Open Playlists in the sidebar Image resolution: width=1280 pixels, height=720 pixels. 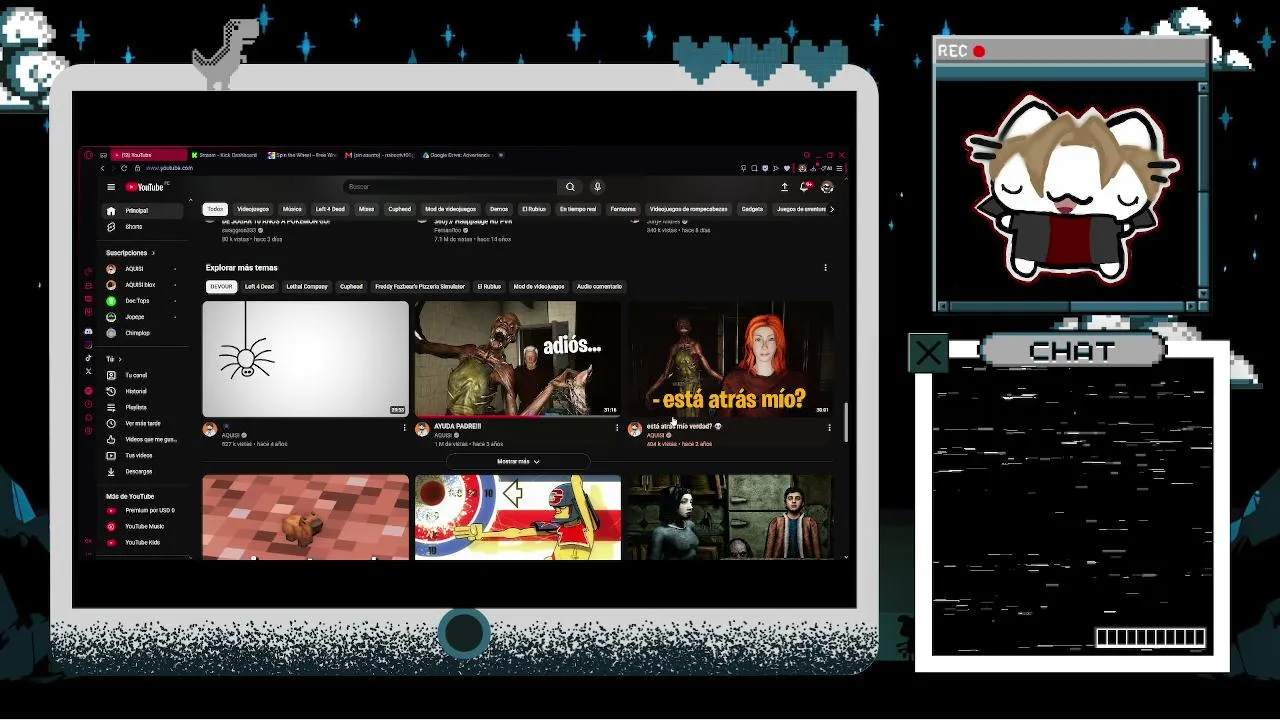pyautogui.click(x=142, y=407)
